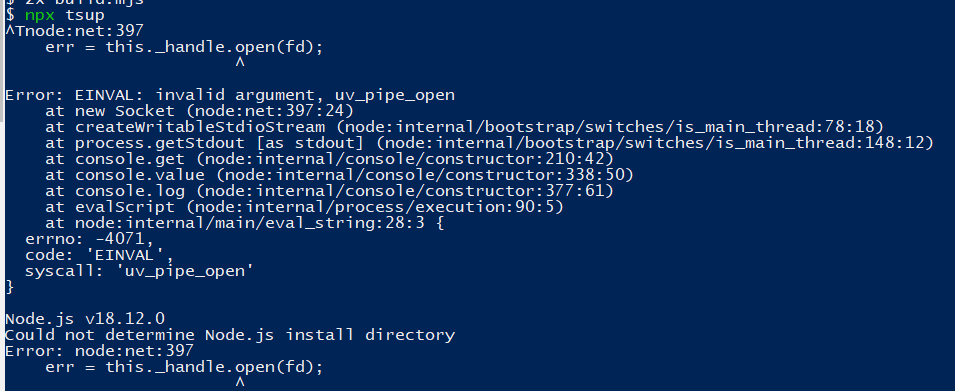Click the process.getStdout [as stdout] stack line
The width and height of the screenshot is (955, 391).
tap(489, 143)
